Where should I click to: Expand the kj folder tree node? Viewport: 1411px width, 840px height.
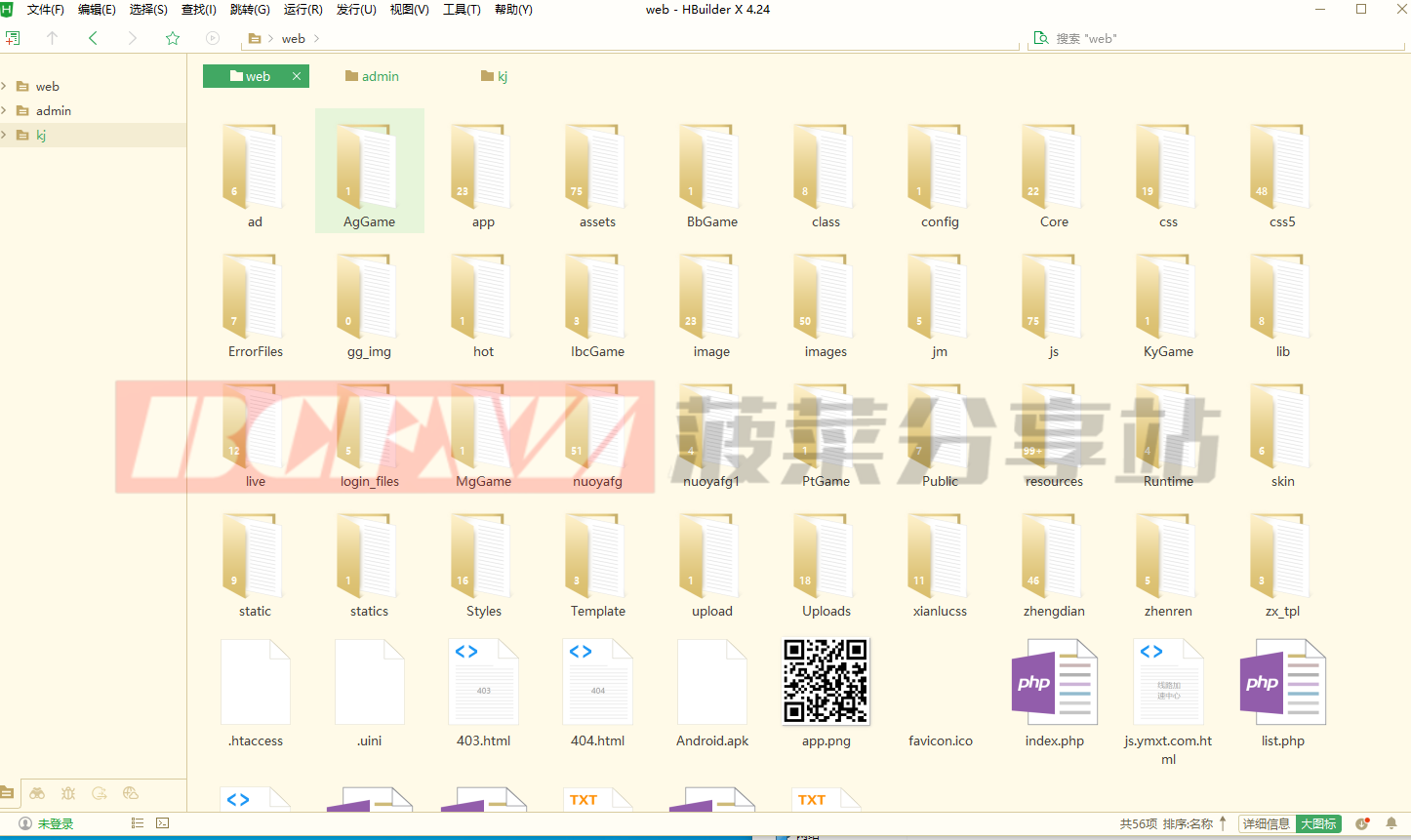pyautogui.click(x=5, y=135)
